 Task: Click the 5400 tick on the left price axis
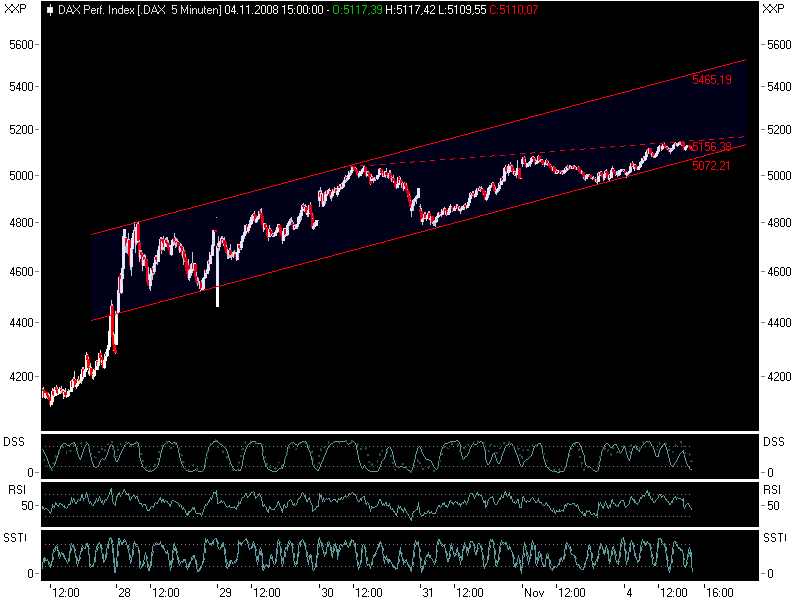tap(21, 87)
